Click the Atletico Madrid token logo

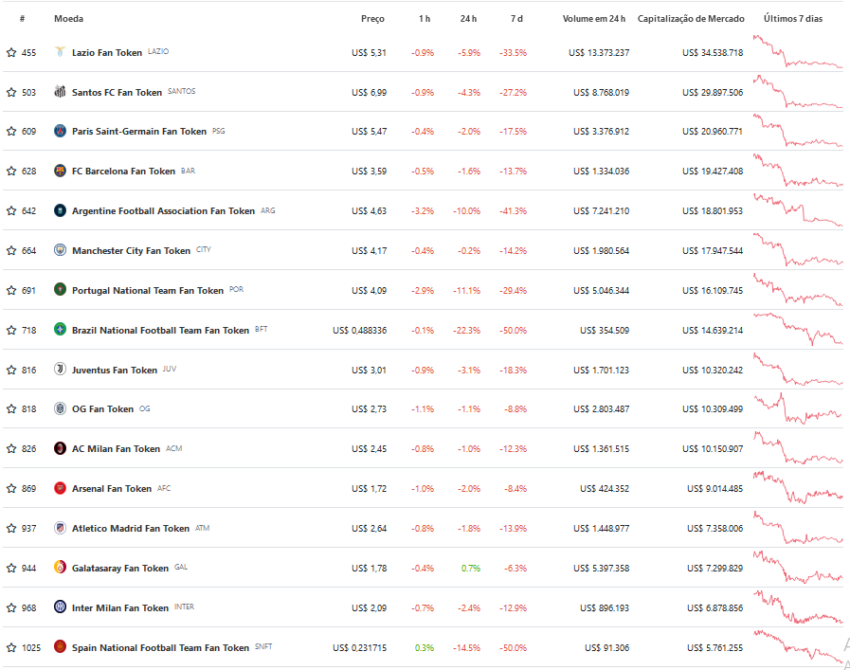pos(60,527)
